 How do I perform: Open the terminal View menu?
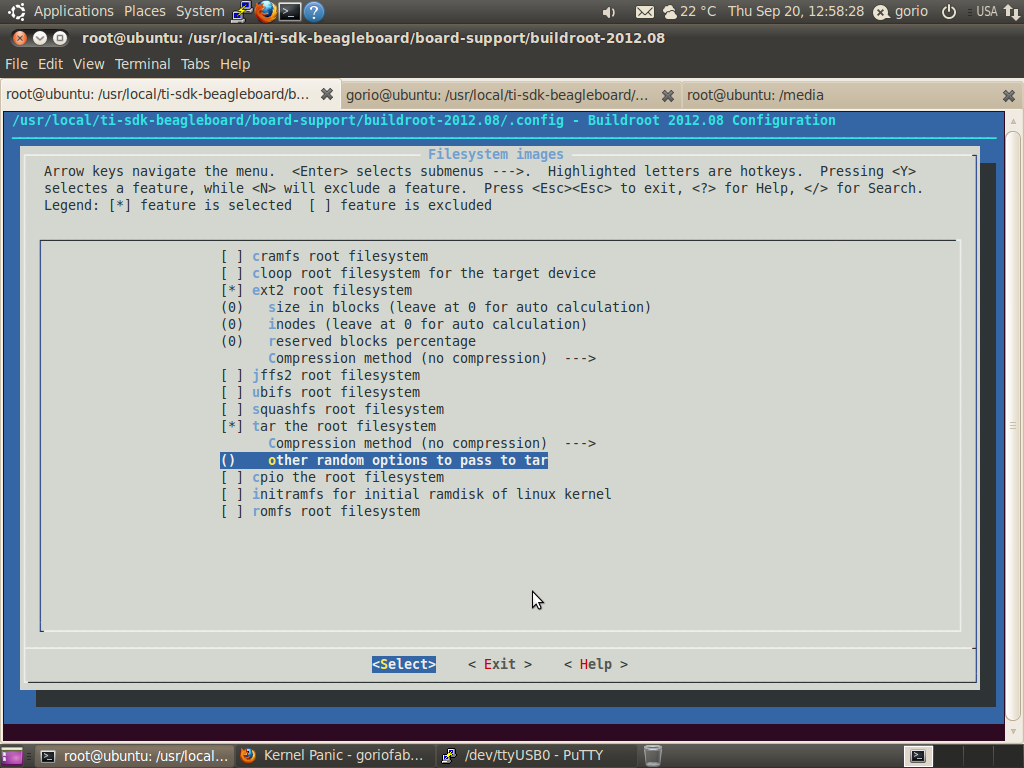(89, 64)
